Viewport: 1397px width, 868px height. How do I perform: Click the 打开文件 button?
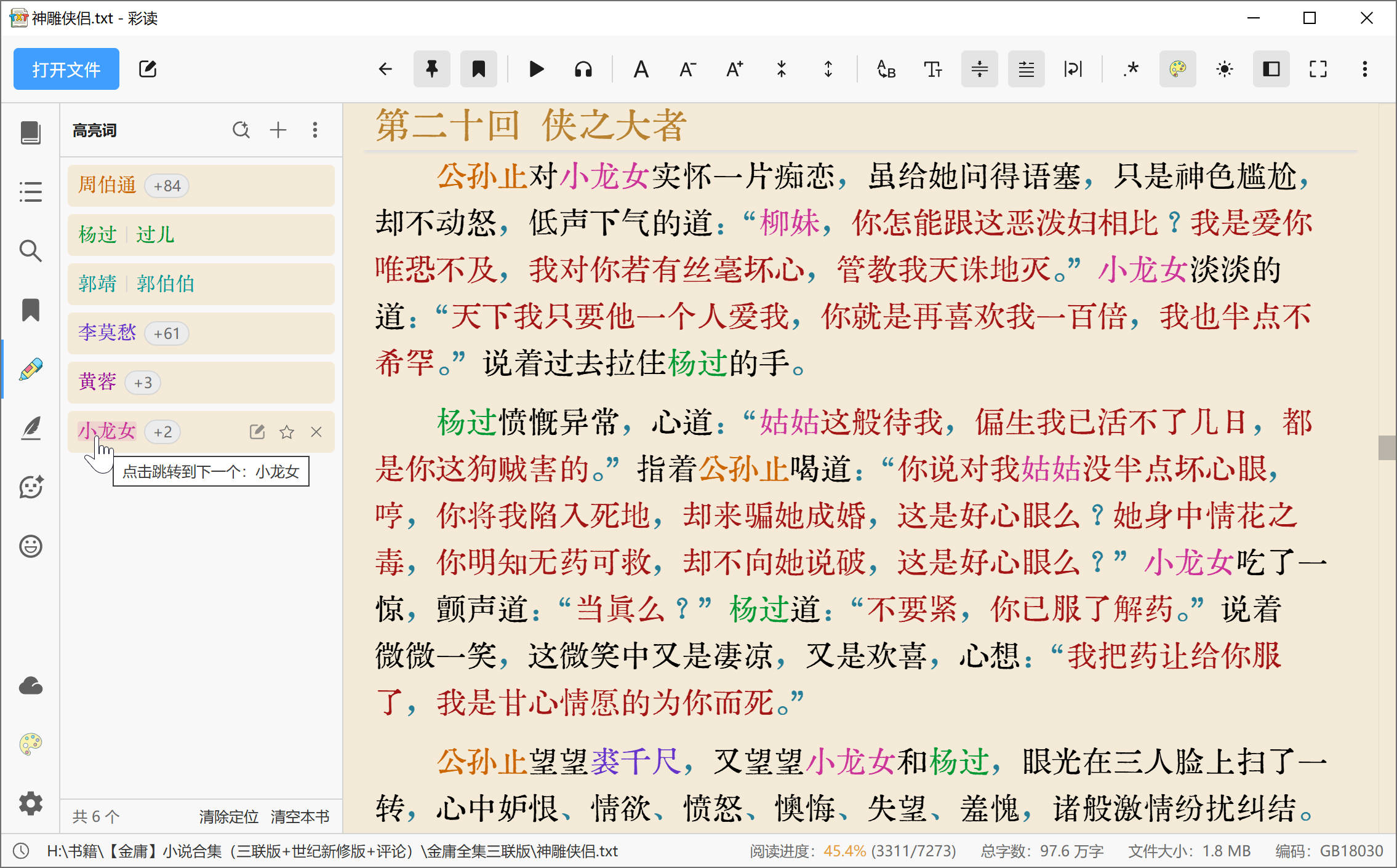click(x=66, y=69)
